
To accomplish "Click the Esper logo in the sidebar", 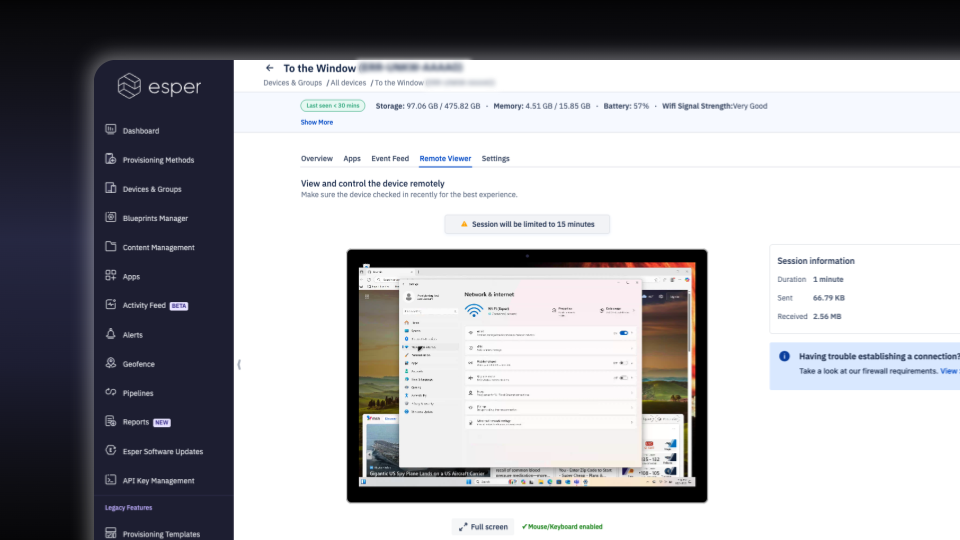I will click(x=159, y=86).
